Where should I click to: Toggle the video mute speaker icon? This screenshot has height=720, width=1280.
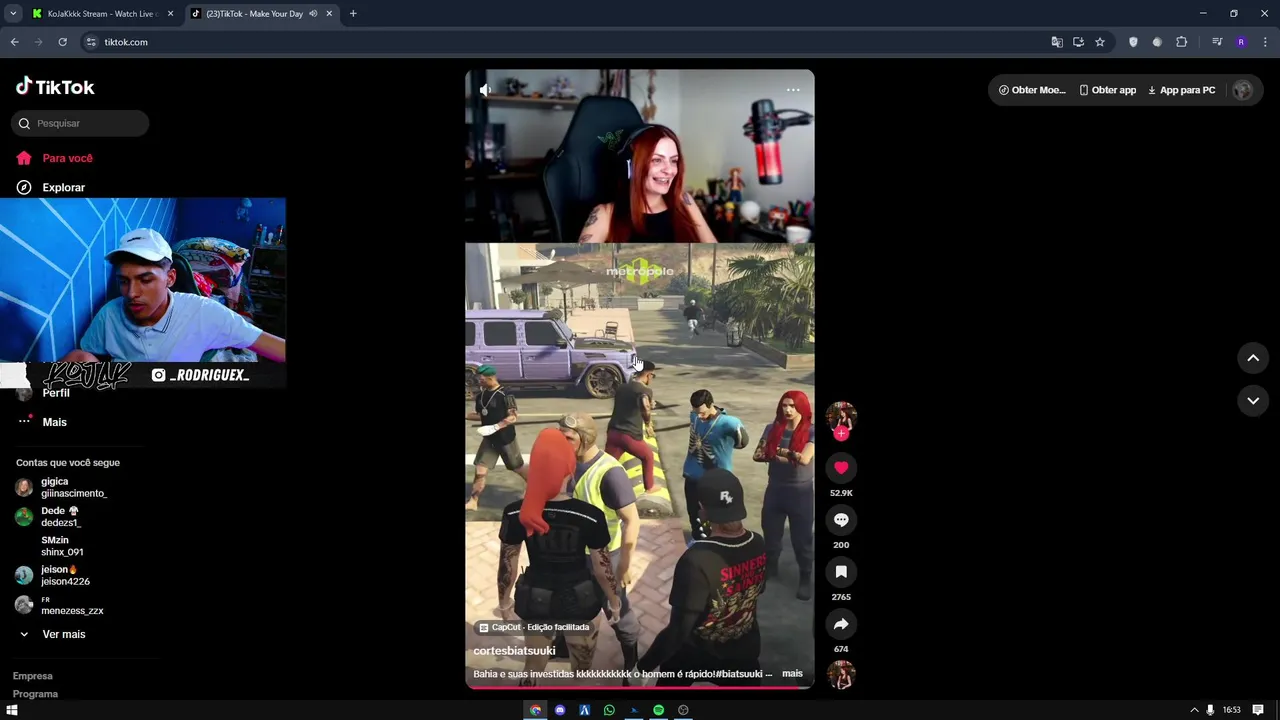[485, 90]
